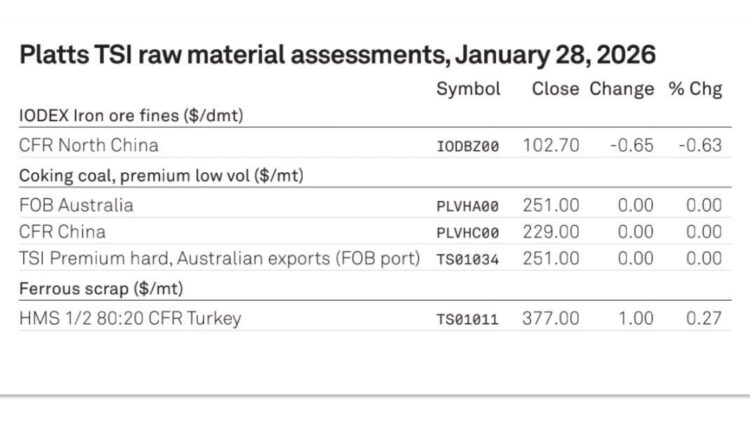Select the Close column header
This screenshot has height=430, width=750.
point(555,89)
